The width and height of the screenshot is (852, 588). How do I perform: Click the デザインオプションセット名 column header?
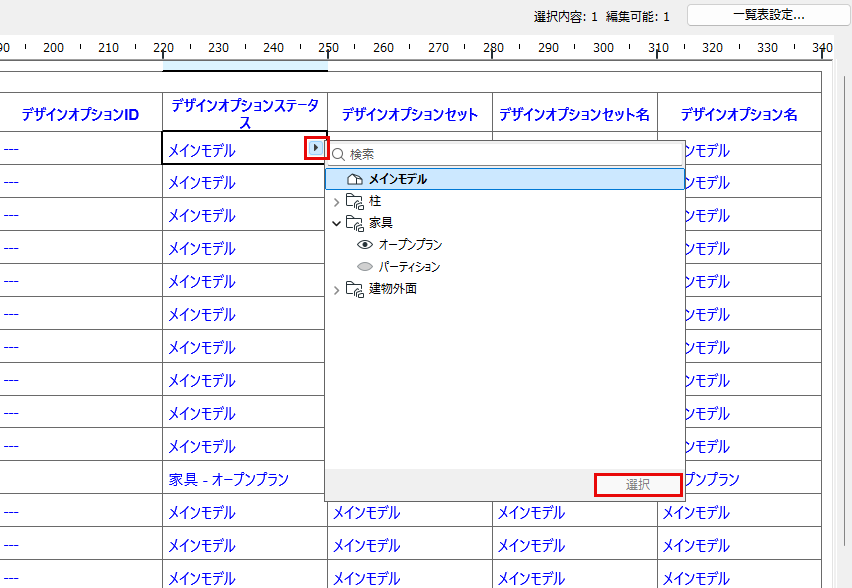coord(574,114)
